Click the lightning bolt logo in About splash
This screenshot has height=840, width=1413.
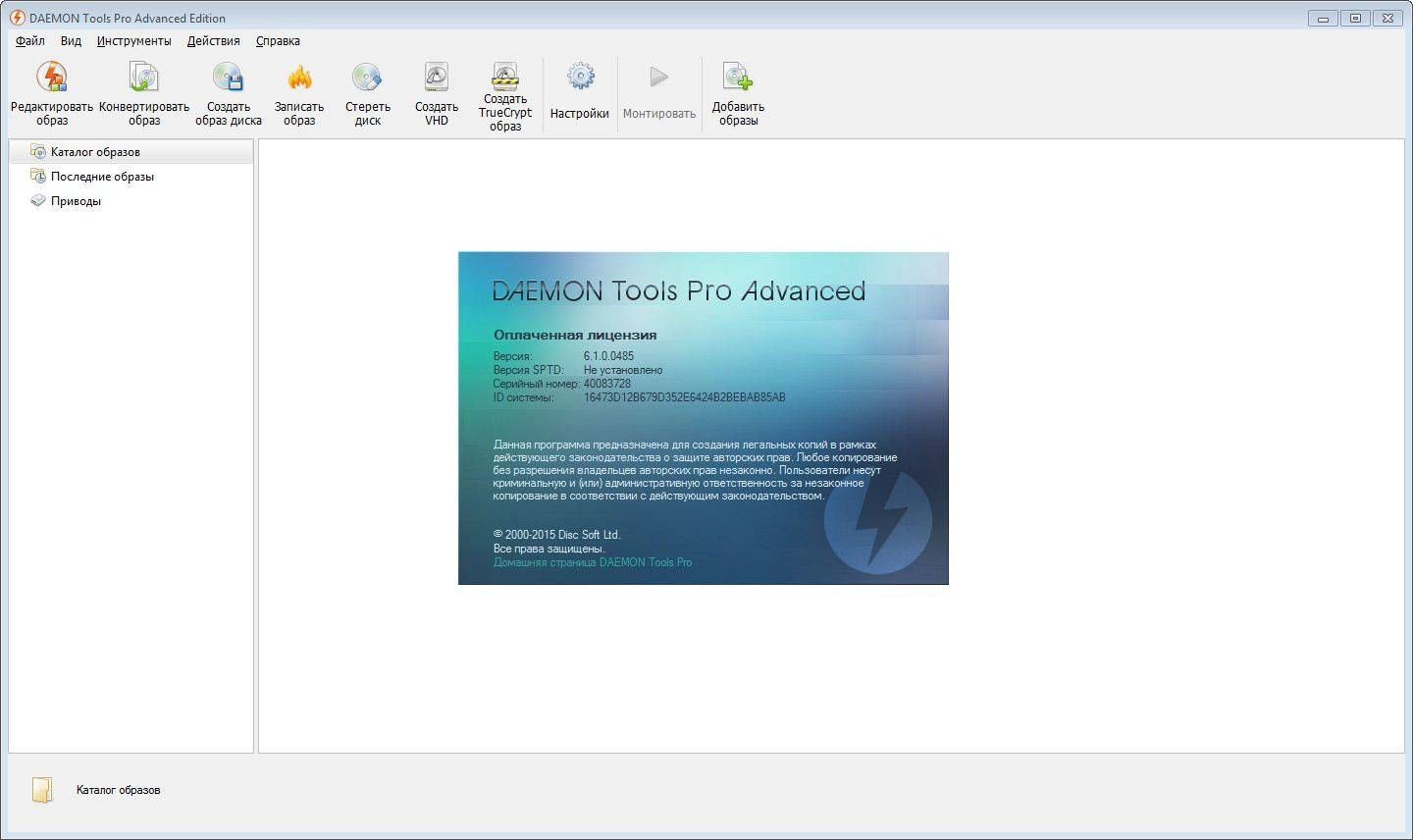pos(878,522)
